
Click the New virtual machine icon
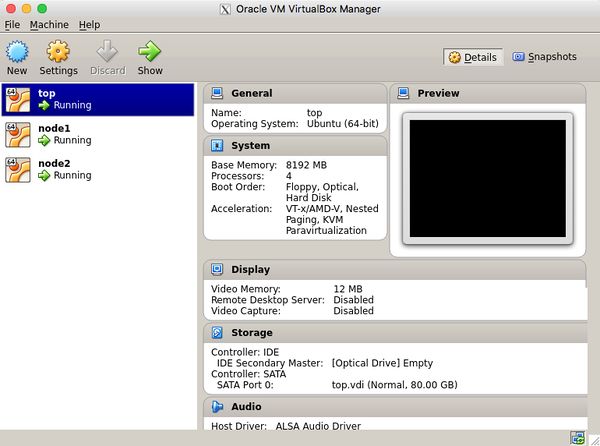coord(17,52)
